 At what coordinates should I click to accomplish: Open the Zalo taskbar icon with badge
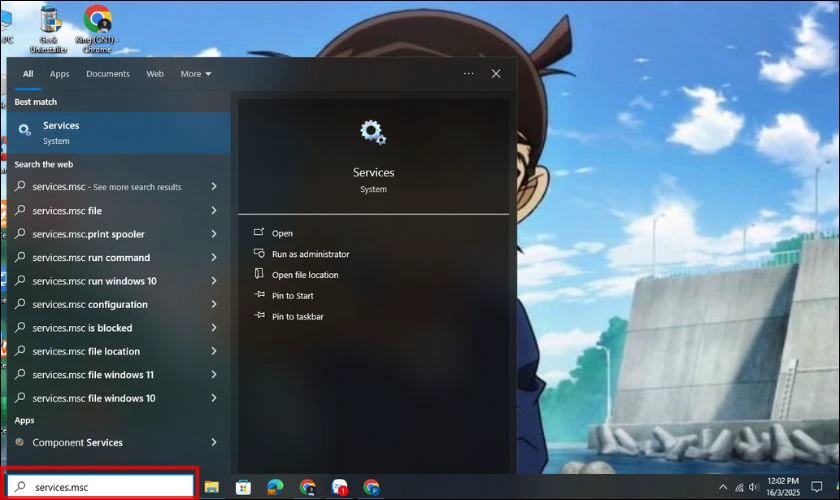tap(340, 487)
